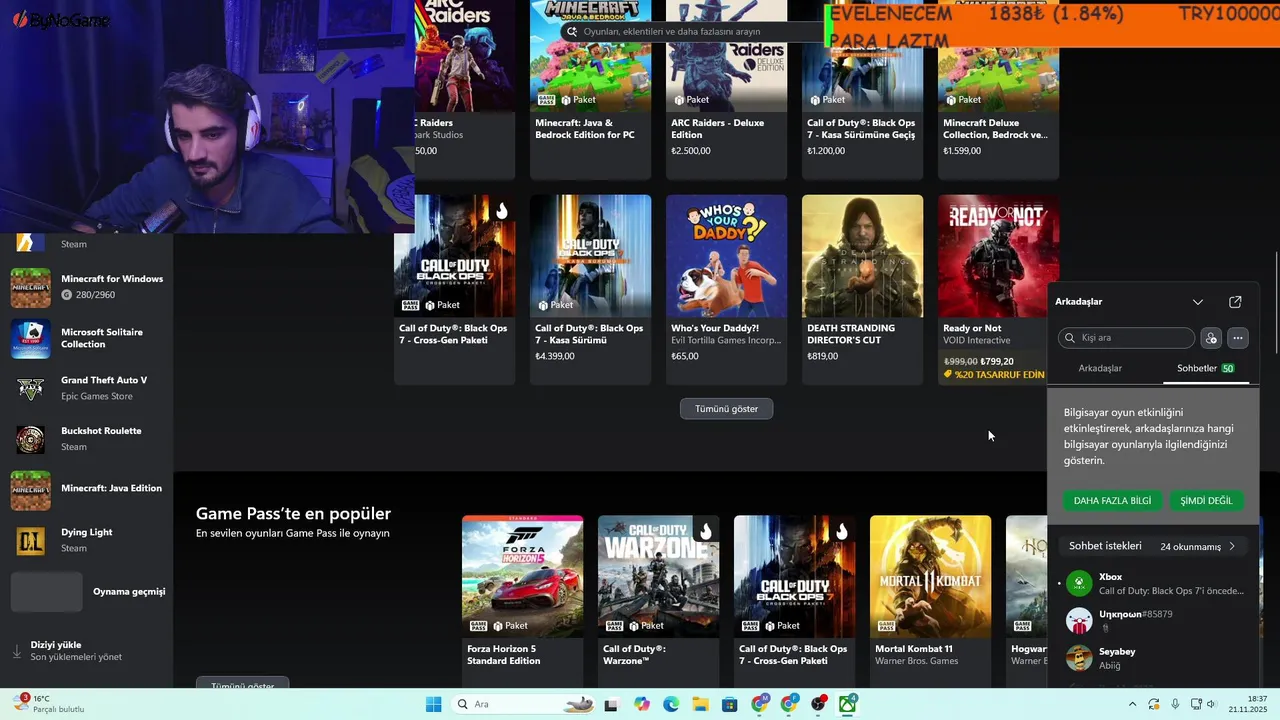Open Microsoft Solitaire Collection in the sidebar
The image size is (1280, 720).
point(87,338)
